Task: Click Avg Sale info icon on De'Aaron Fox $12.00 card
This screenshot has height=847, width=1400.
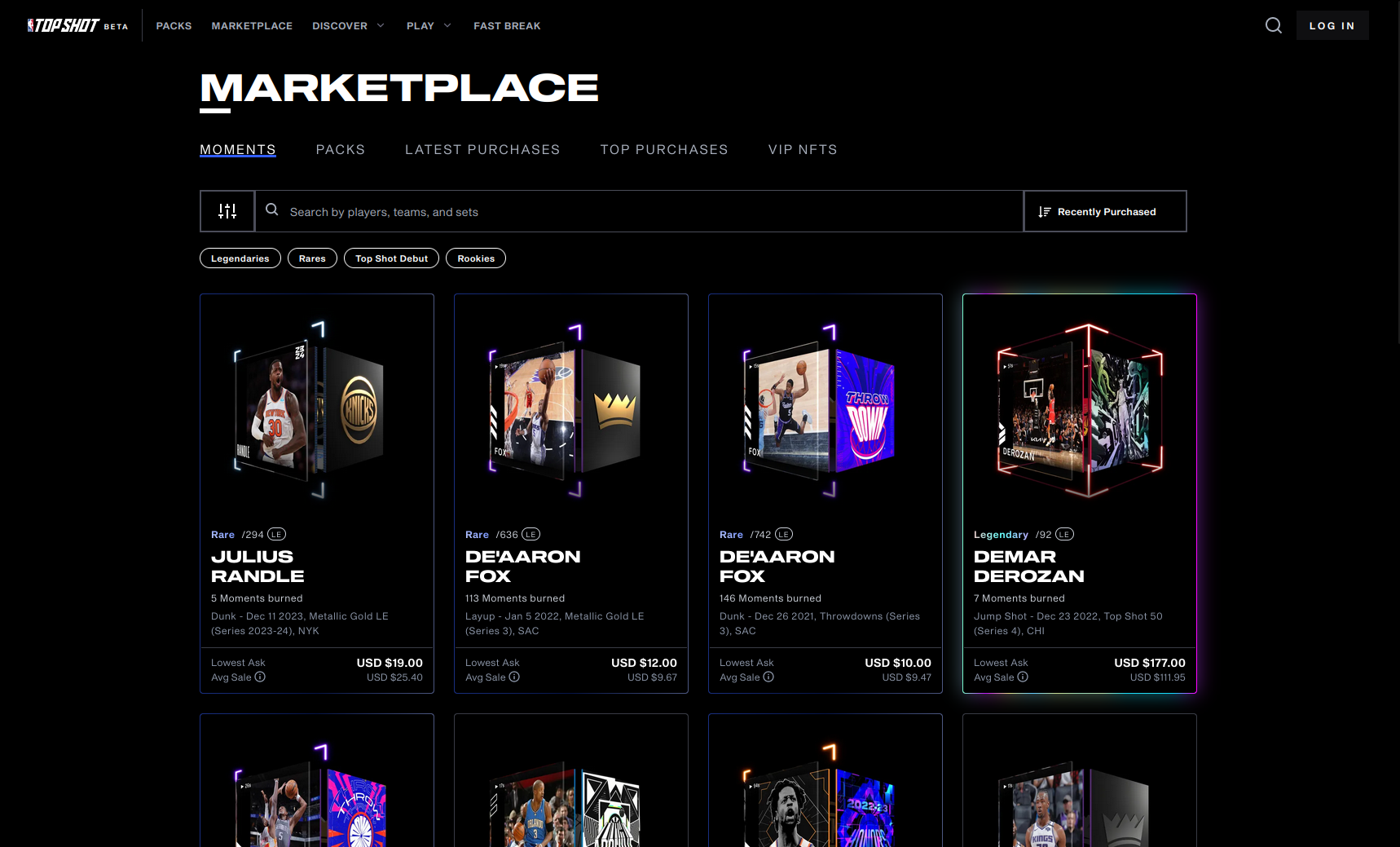Action: 514,677
